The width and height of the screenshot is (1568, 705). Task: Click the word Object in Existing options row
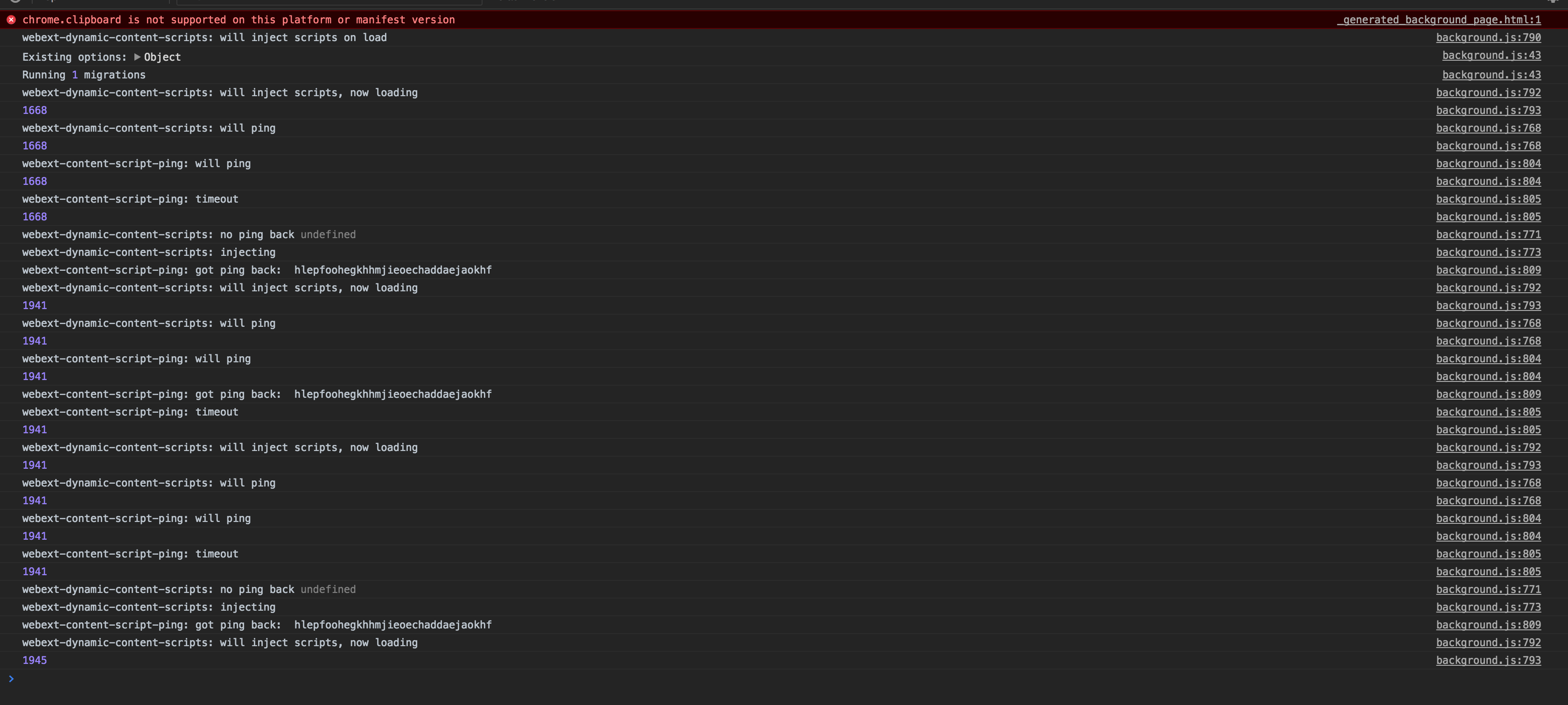(162, 57)
